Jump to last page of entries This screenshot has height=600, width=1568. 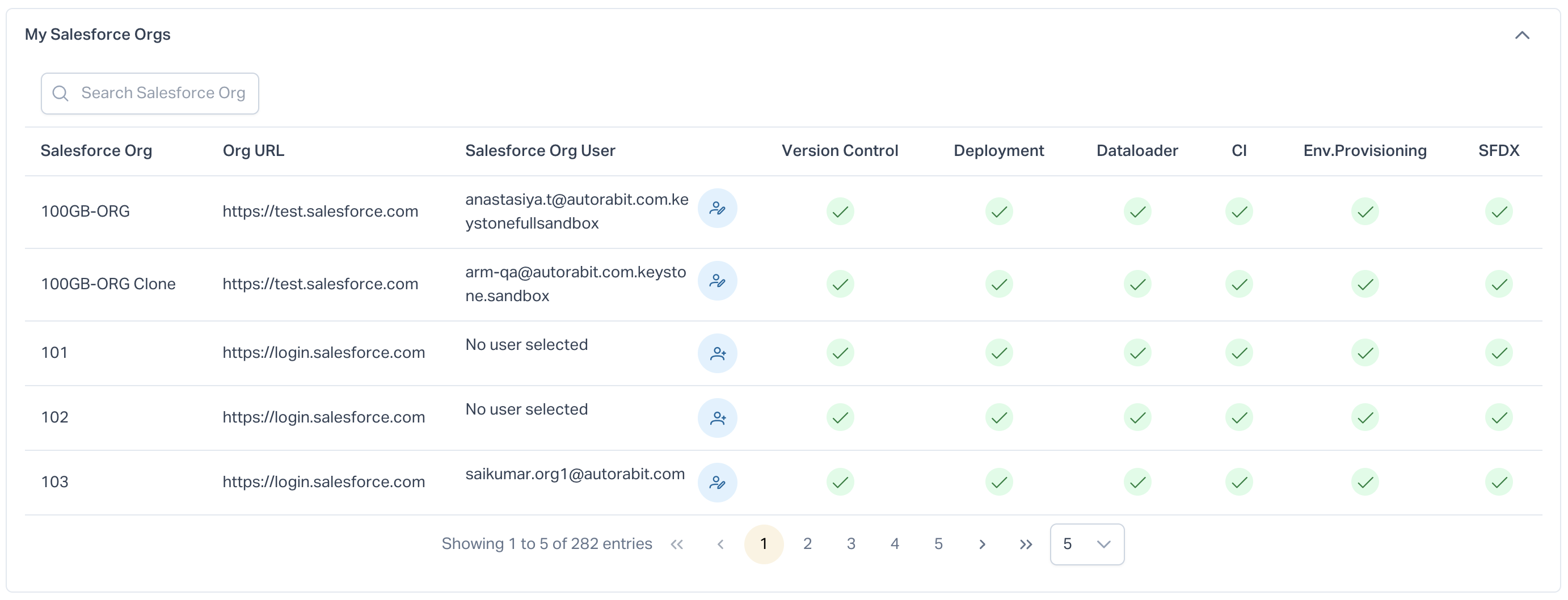pyautogui.click(x=1025, y=544)
